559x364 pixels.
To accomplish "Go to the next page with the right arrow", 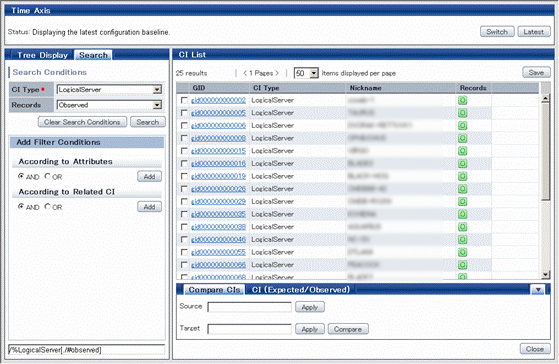I will click(277, 73).
